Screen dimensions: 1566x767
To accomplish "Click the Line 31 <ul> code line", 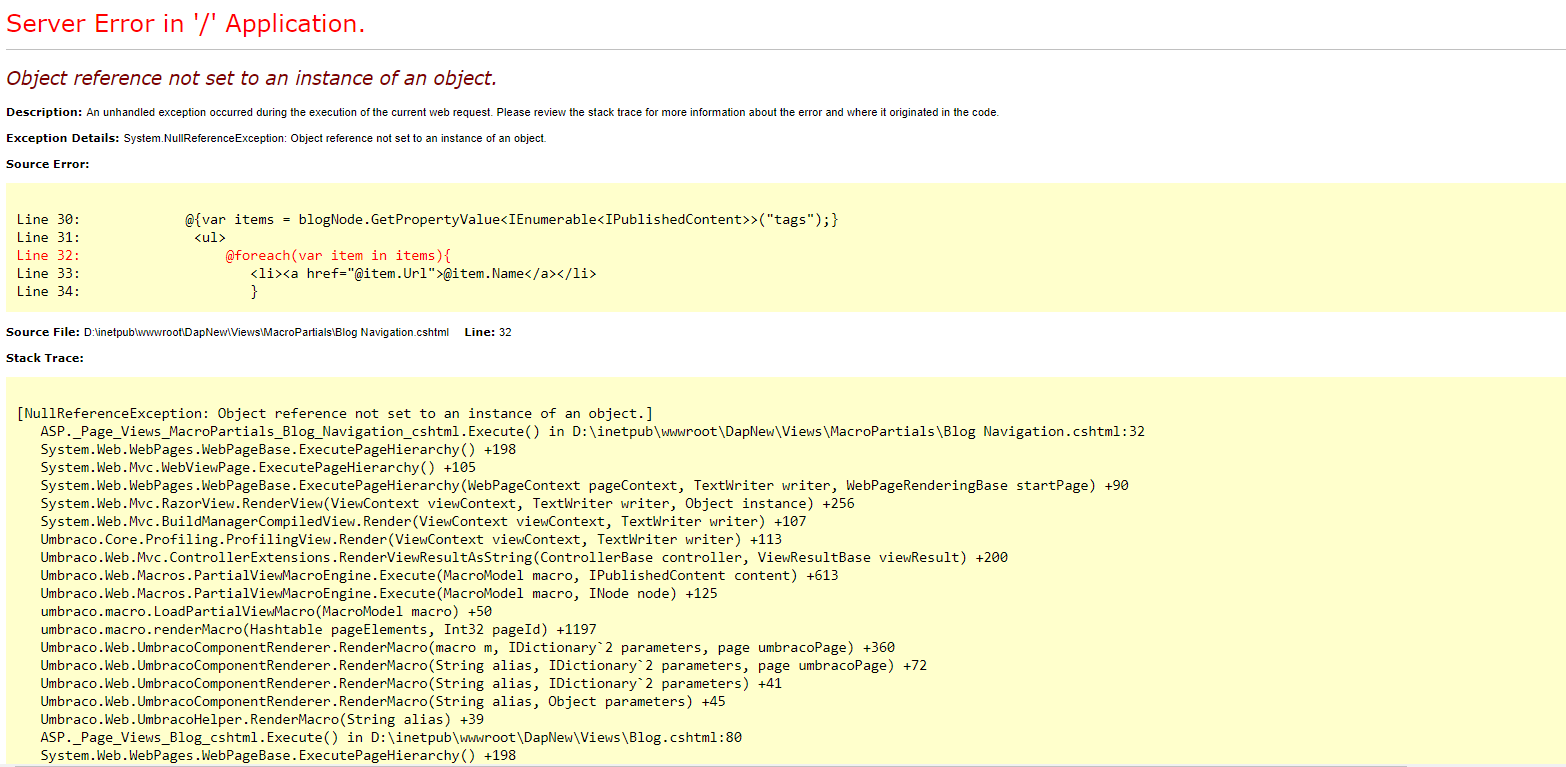I will point(209,237).
